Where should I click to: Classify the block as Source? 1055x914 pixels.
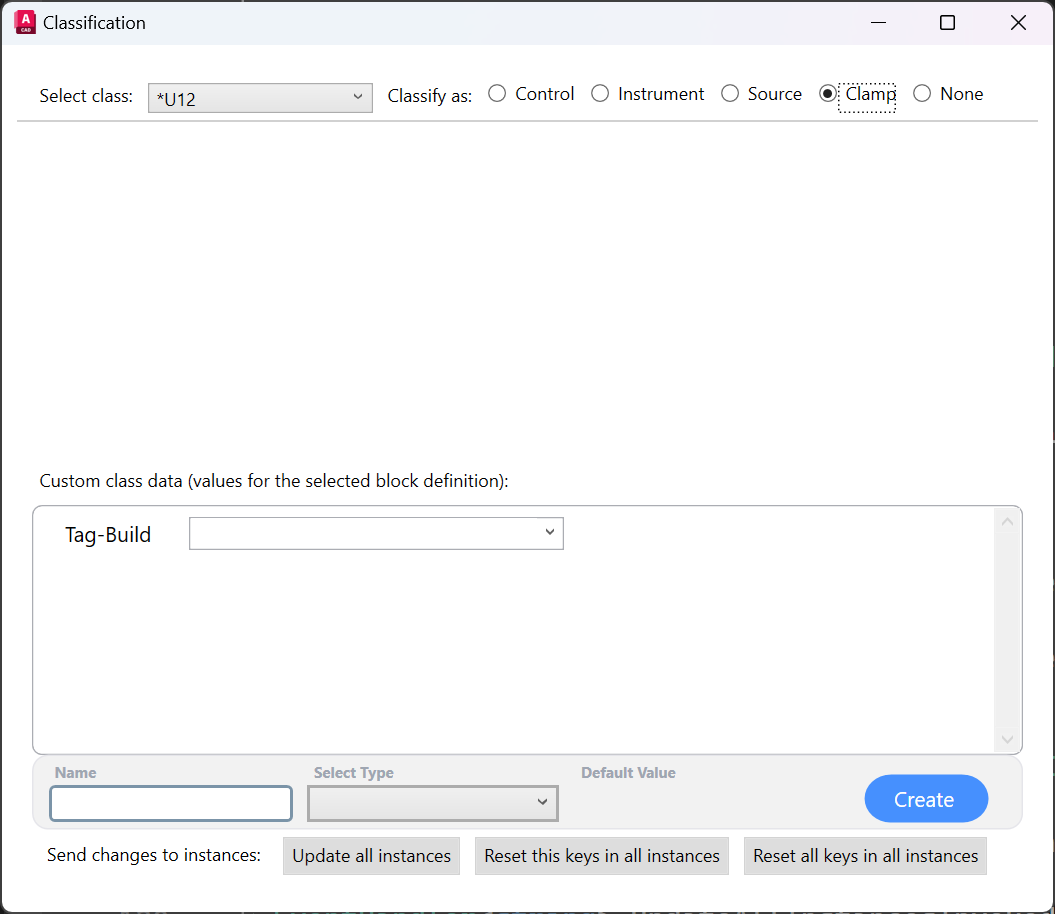761,94
